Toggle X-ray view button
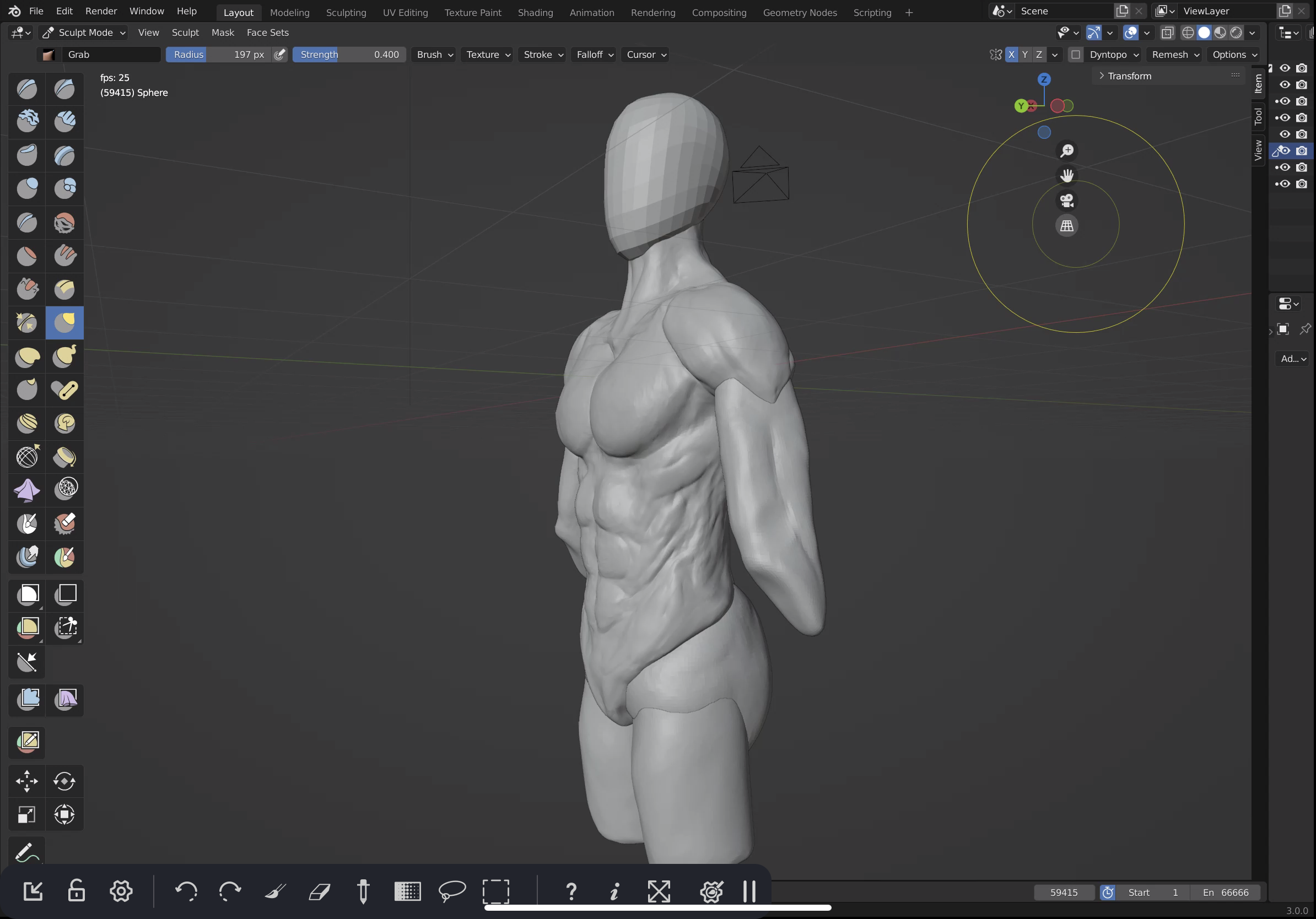1316x919 pixels. (x=1167, y=33)
